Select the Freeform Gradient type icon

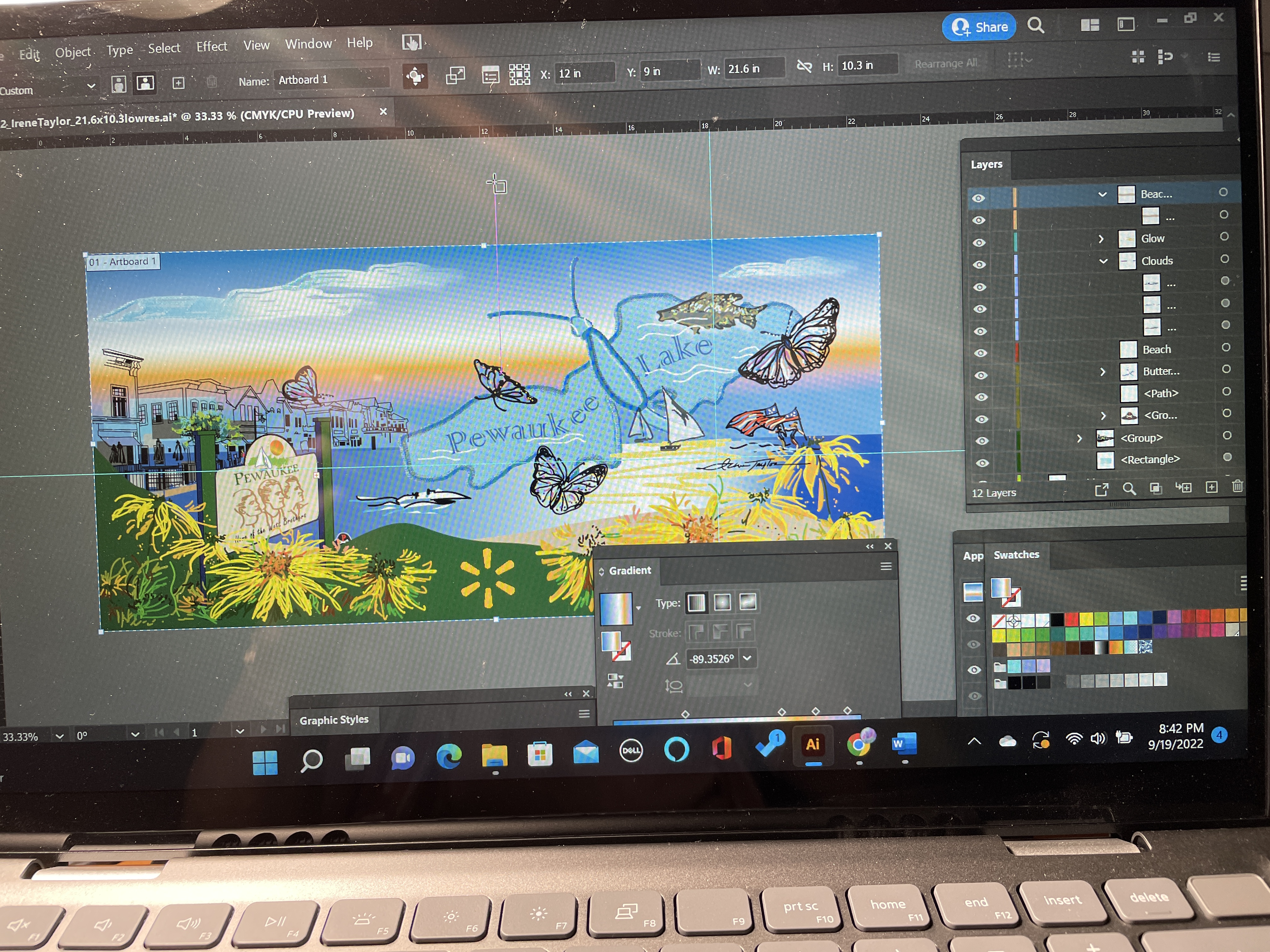pos(747,601)
